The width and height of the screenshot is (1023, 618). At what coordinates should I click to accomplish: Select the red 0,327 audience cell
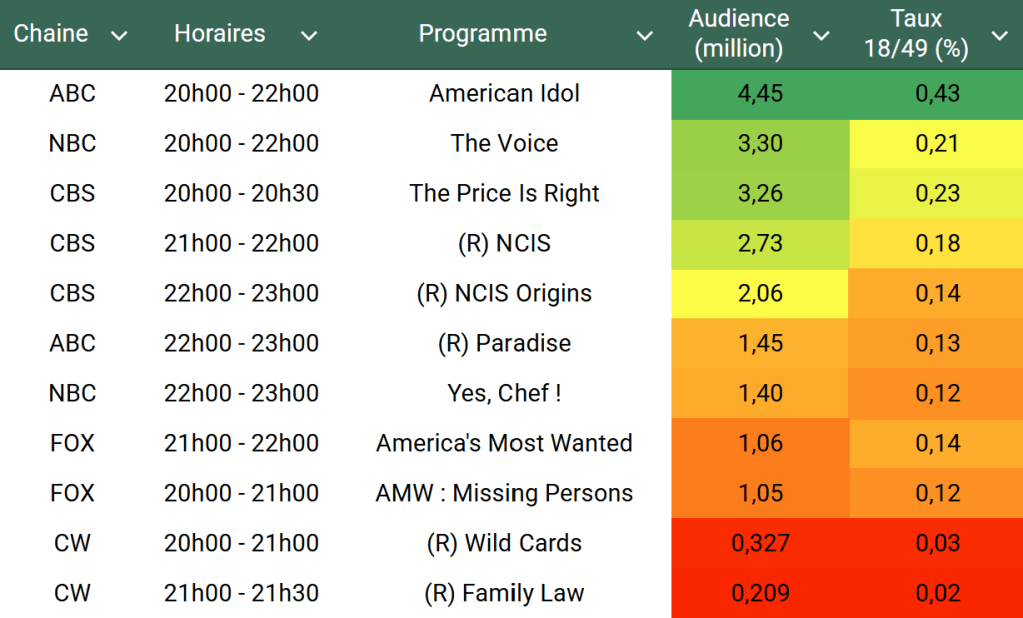click(x=760, y=544)
